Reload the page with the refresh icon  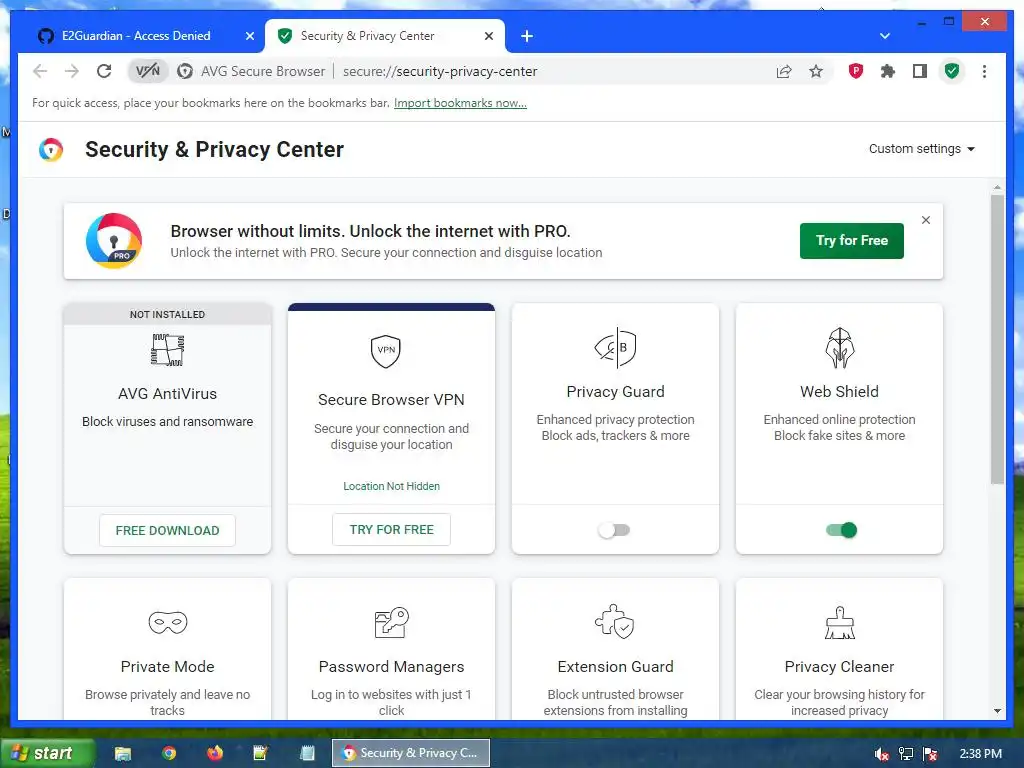tap(104, 71)
